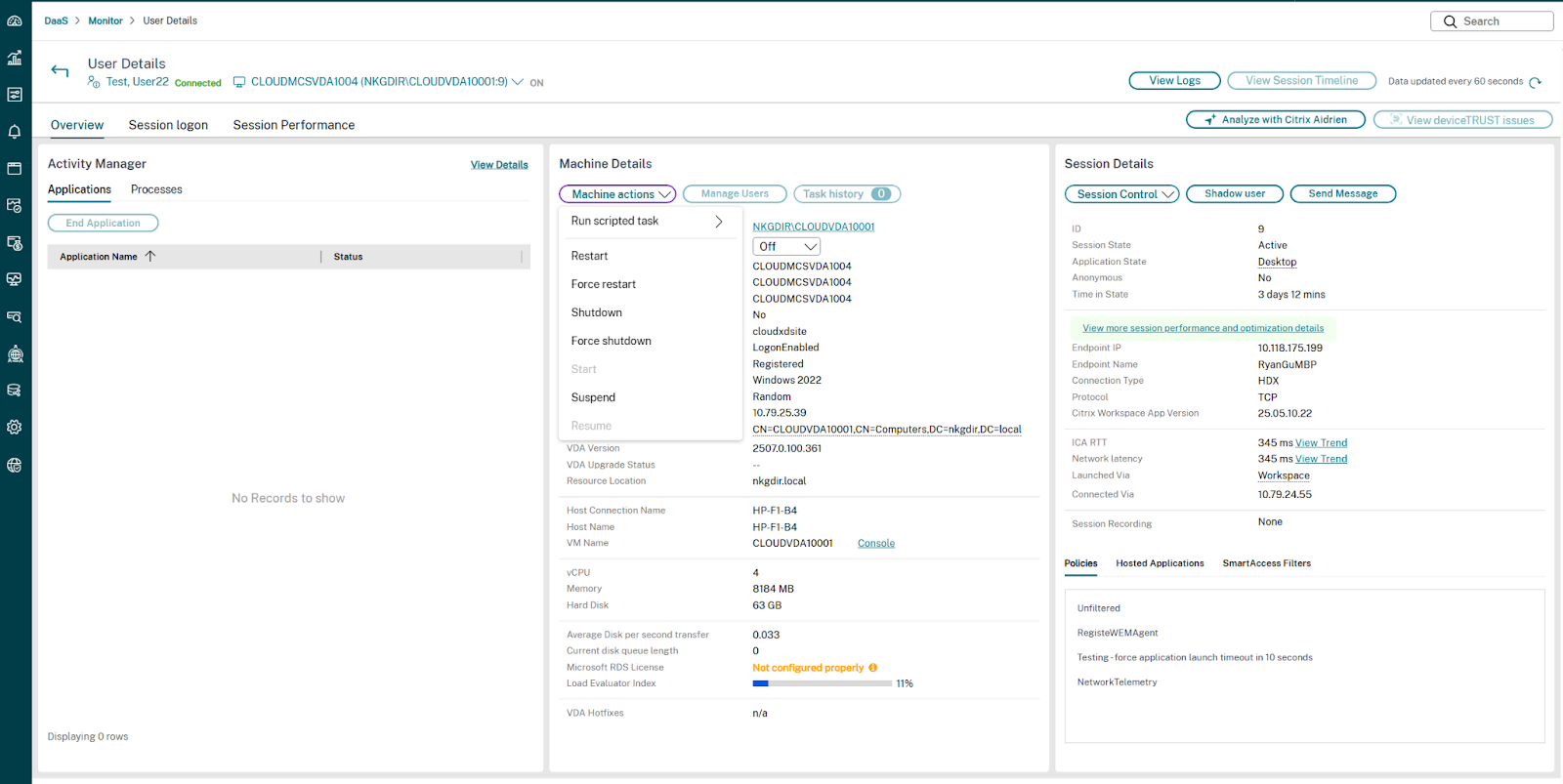Sort by the Application Name arrow icon
The height and width of the screenshot is (784, 1563).
[x=150, y=256]
